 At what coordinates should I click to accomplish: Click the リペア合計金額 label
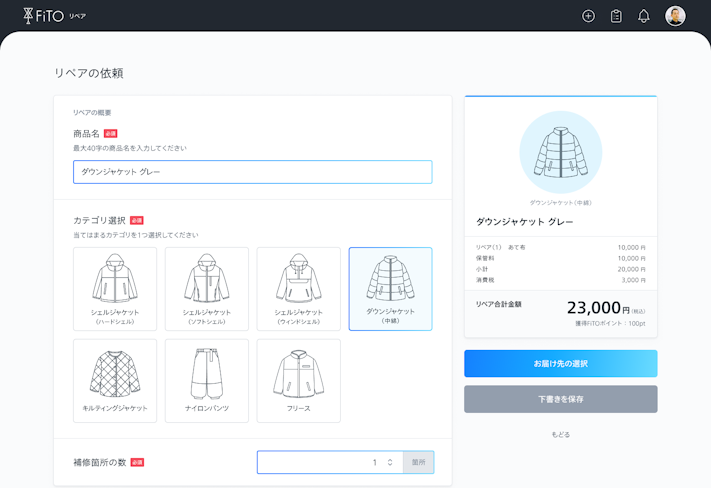498,304
